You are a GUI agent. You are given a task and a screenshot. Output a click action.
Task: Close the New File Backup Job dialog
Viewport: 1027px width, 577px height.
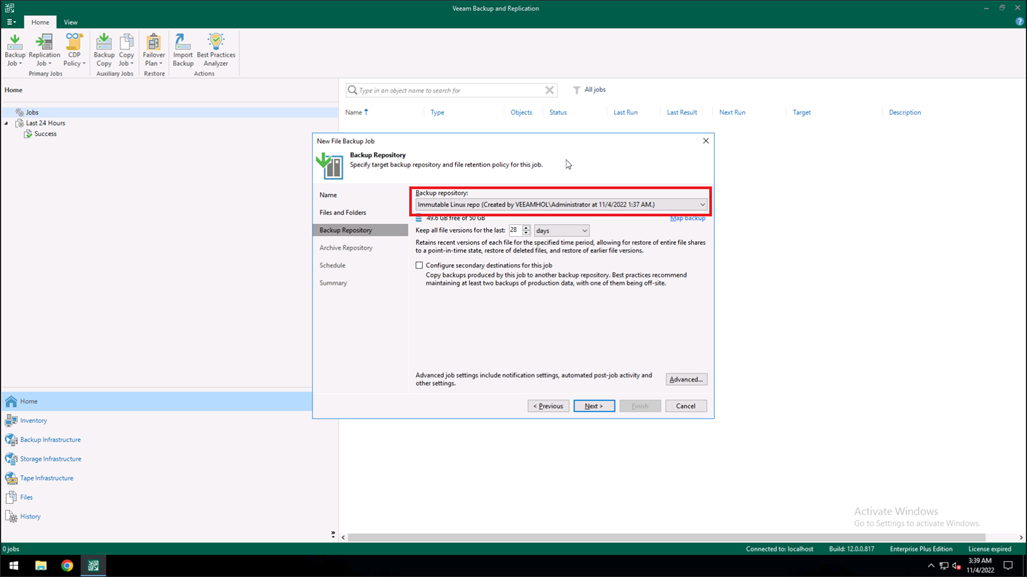(705, 141)
